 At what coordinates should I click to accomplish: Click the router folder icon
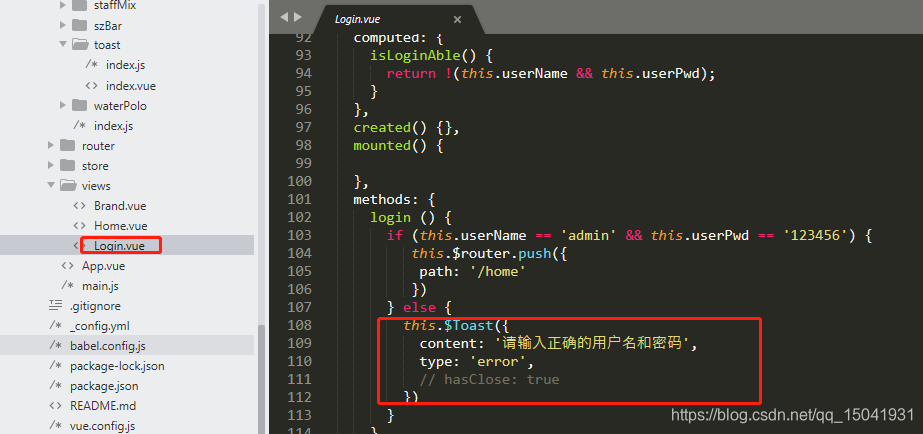67,145
